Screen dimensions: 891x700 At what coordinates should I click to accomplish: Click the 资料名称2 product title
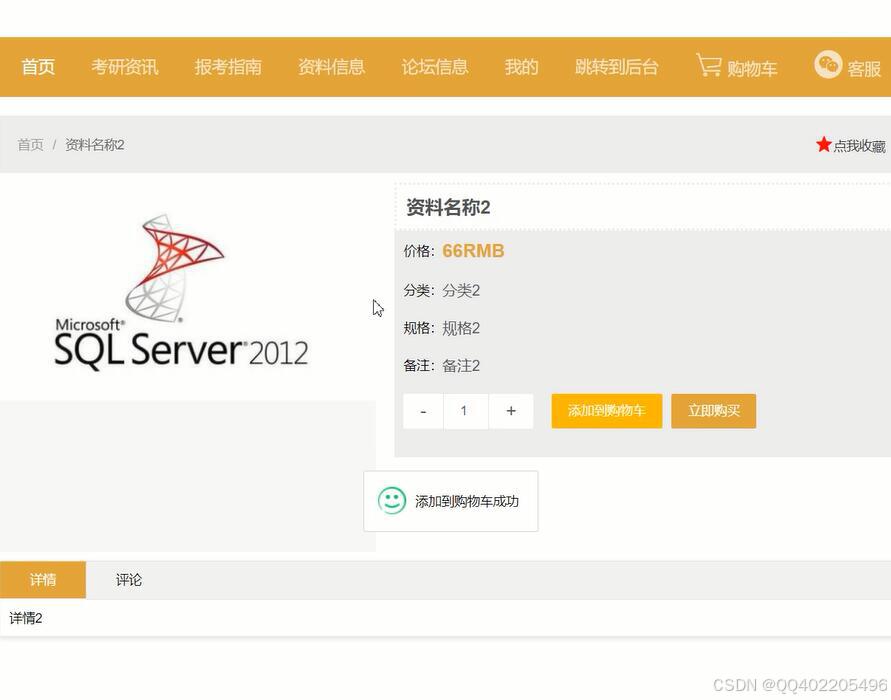448,207
